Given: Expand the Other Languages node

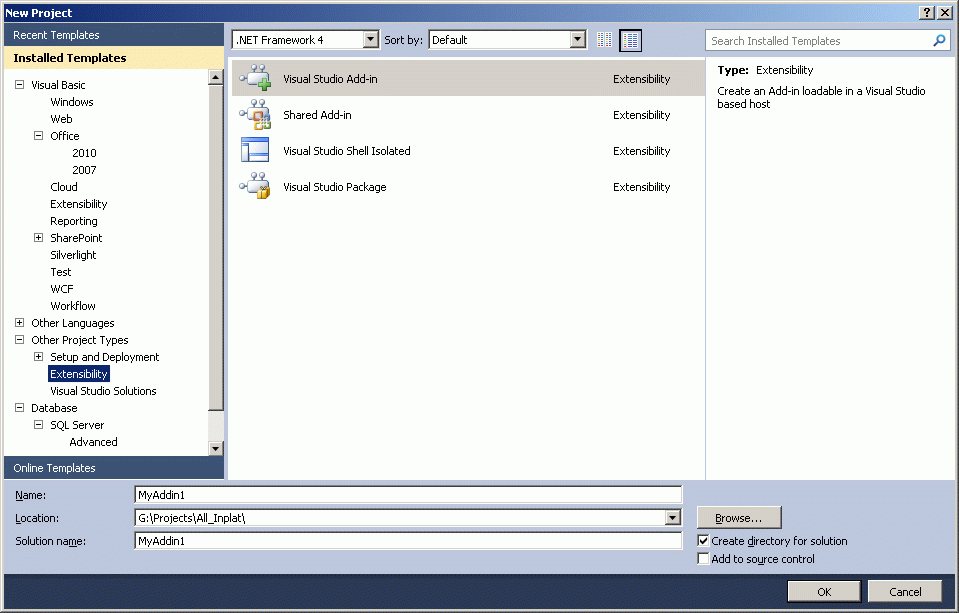Looking at the screenshot, I should point(20,322).
